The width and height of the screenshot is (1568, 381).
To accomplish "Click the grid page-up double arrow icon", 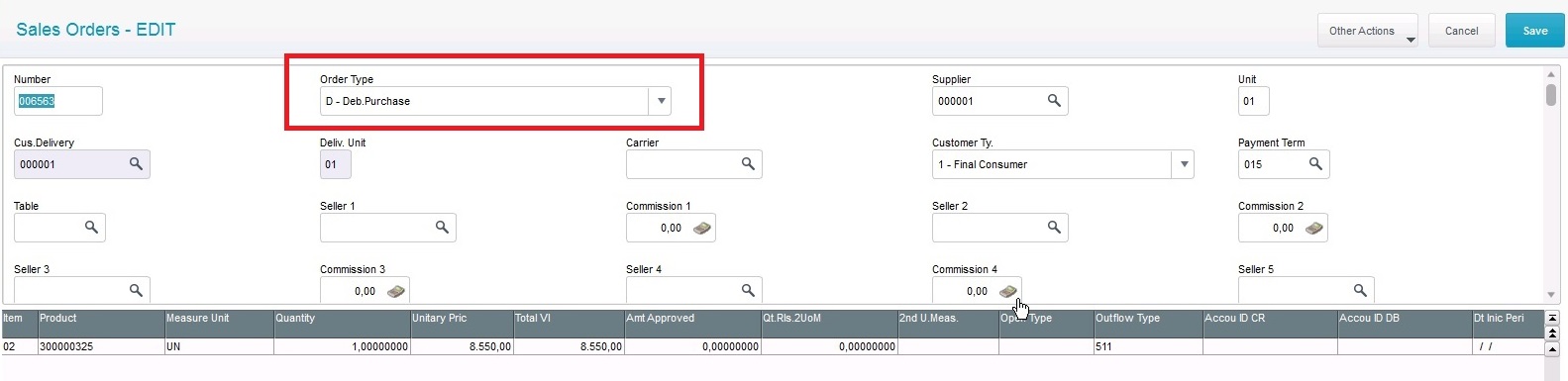I will pyautogui.click(x=1552, y=333).
